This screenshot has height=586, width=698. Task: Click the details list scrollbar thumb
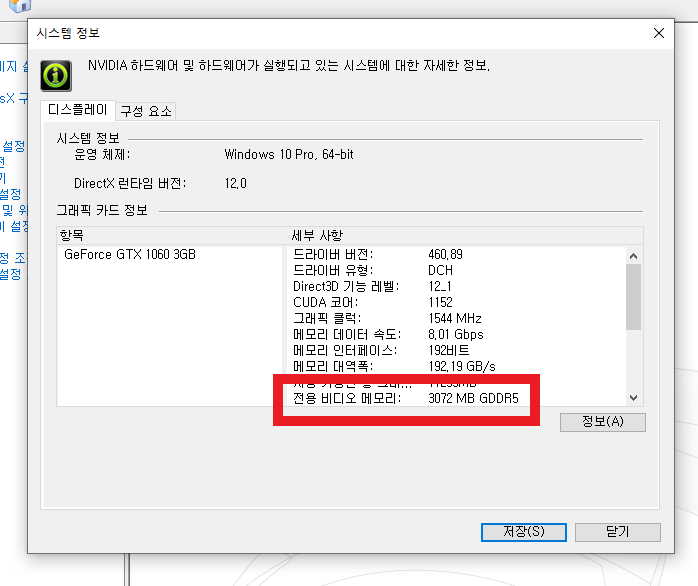[x=633, y=297]
